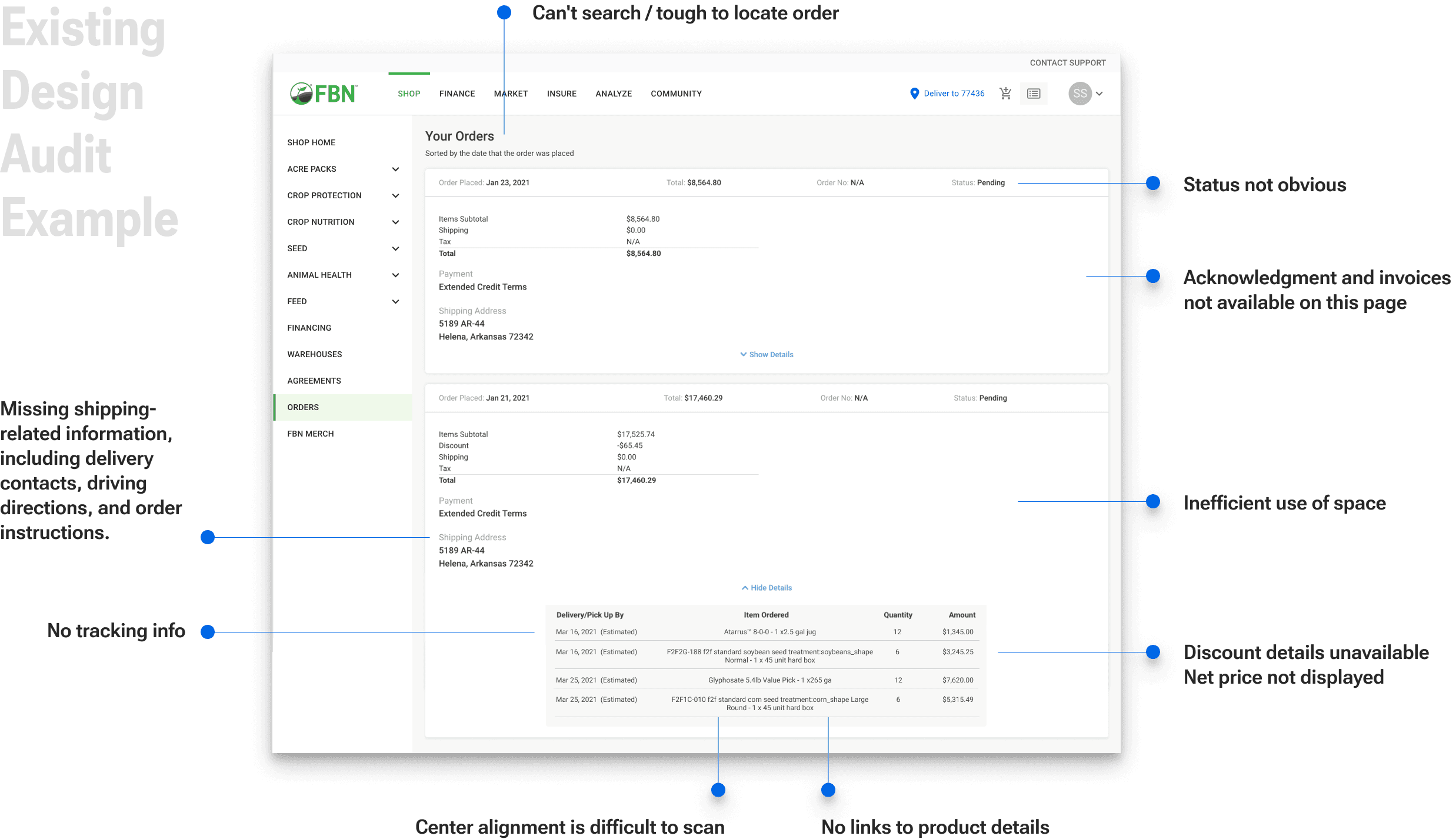Expand the Crop Nutrition category
Image resolution: width=1456 pixels, height=839 pixels.
[395, 222]
